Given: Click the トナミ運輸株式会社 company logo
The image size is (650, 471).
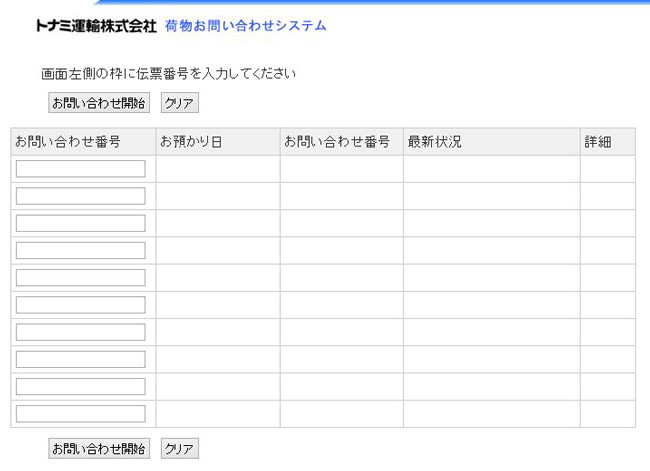Looking at the screenshot, I should pyautogui.click(x=96, y=27).
